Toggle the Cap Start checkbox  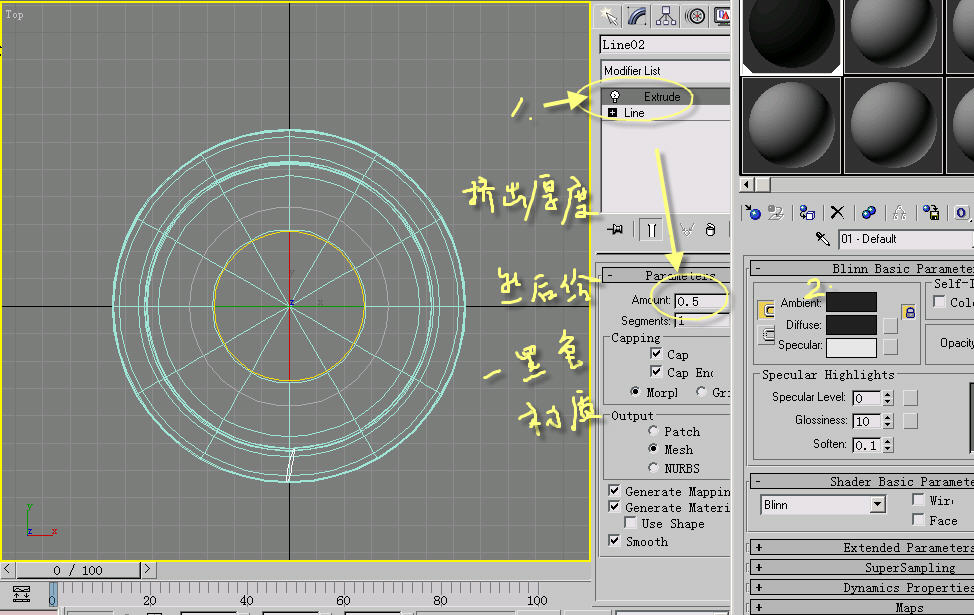tap(656, 353)
